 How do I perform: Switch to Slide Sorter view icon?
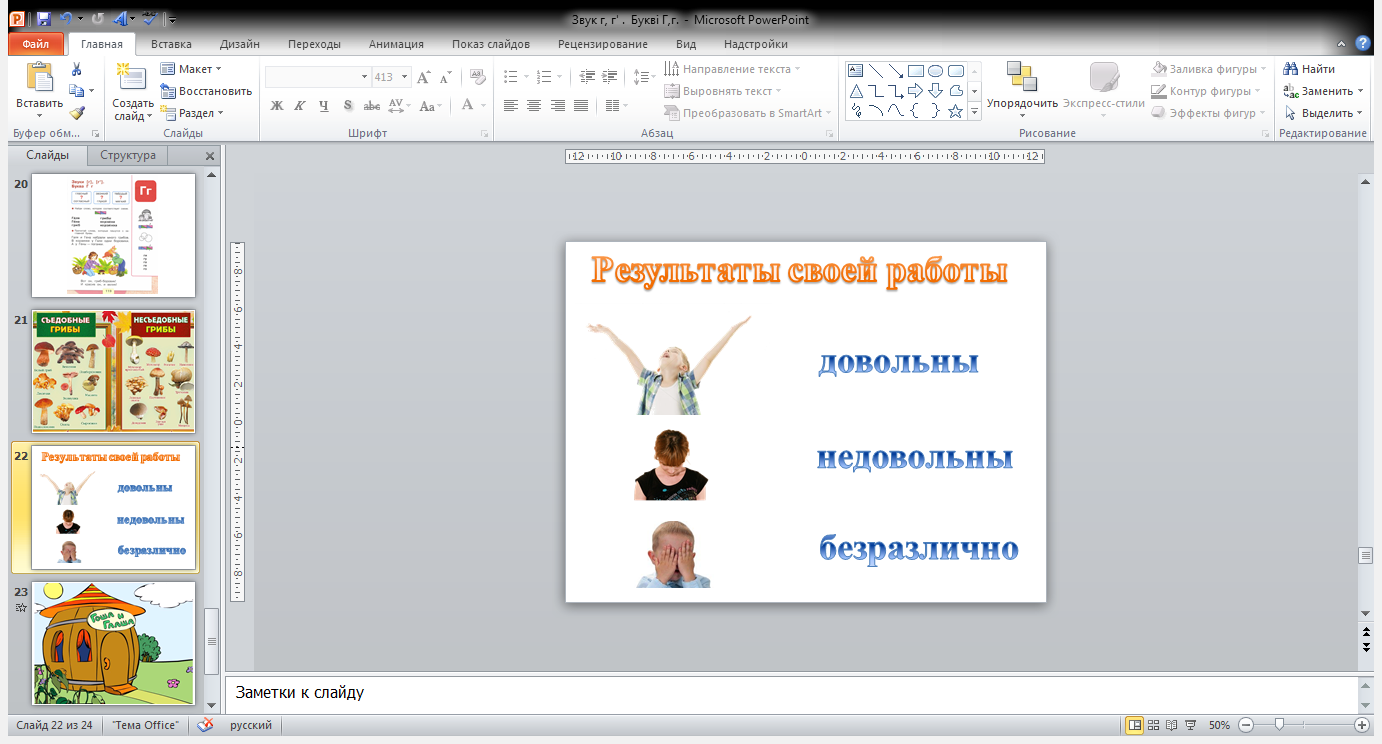(x=1154, y=725)
